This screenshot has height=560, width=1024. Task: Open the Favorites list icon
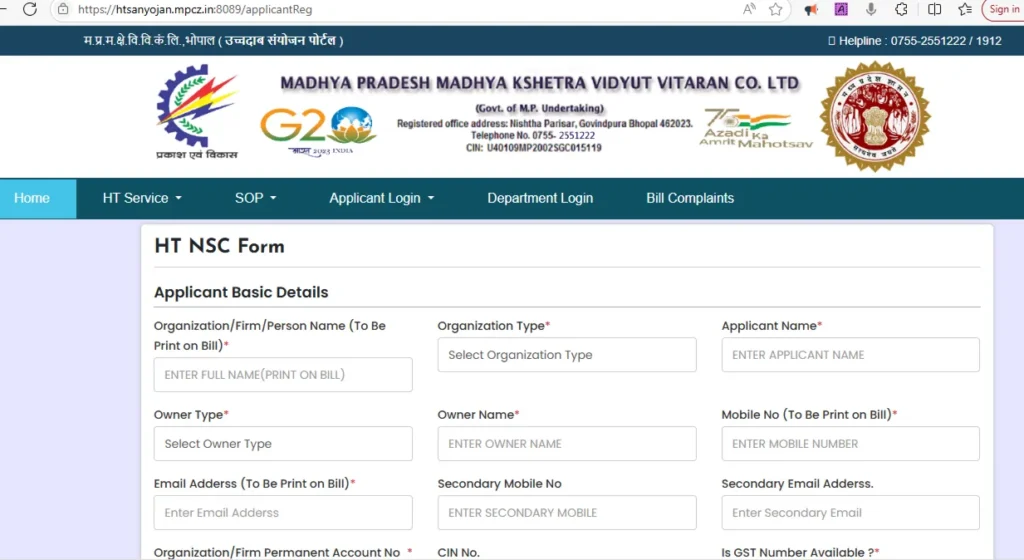coord(965,9)
